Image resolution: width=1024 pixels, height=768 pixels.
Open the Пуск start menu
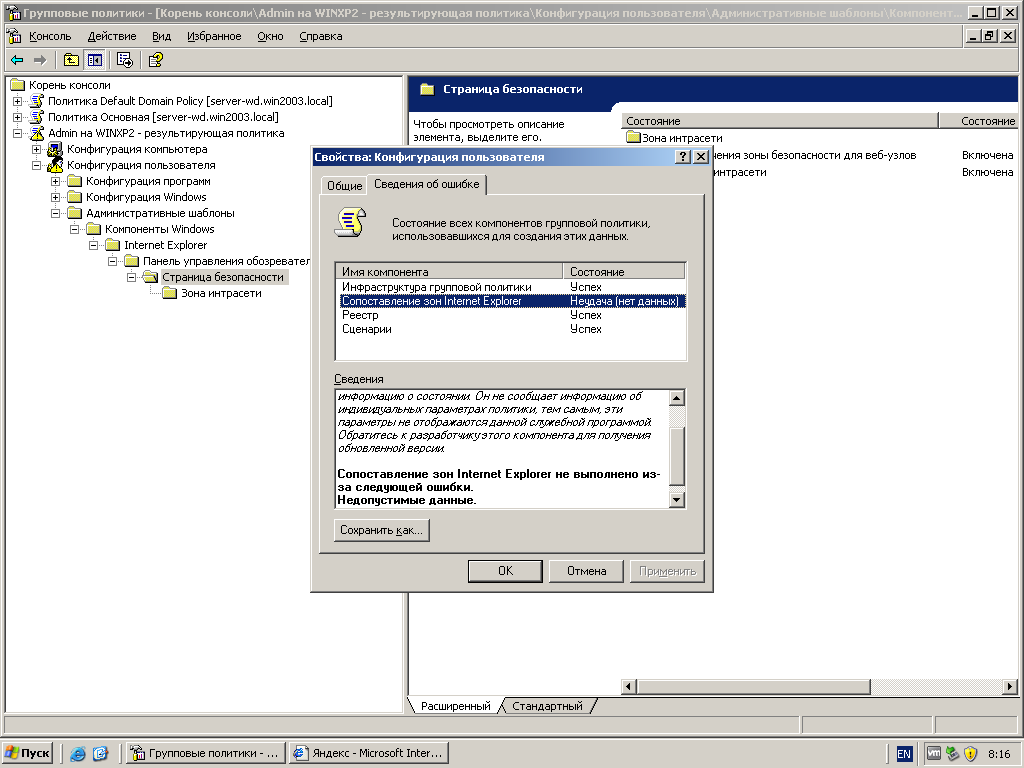[27, 753]
